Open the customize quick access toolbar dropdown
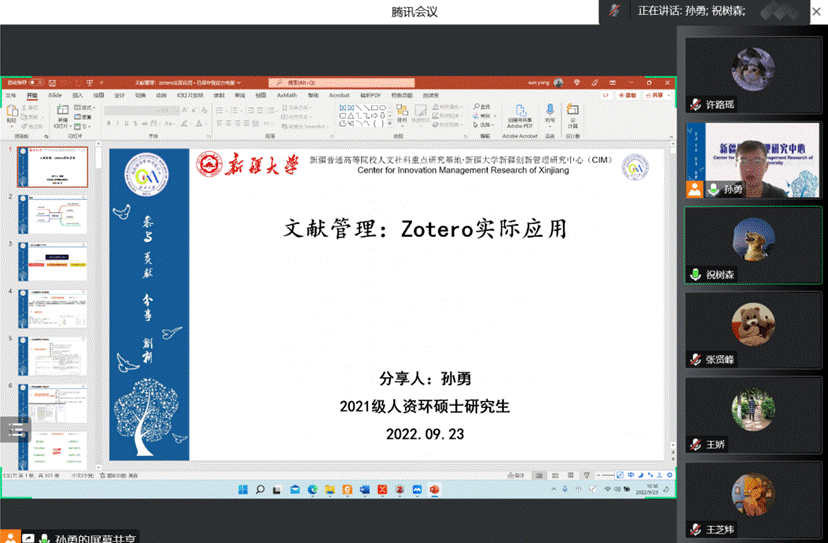828x543 pixels. (101, 83)
